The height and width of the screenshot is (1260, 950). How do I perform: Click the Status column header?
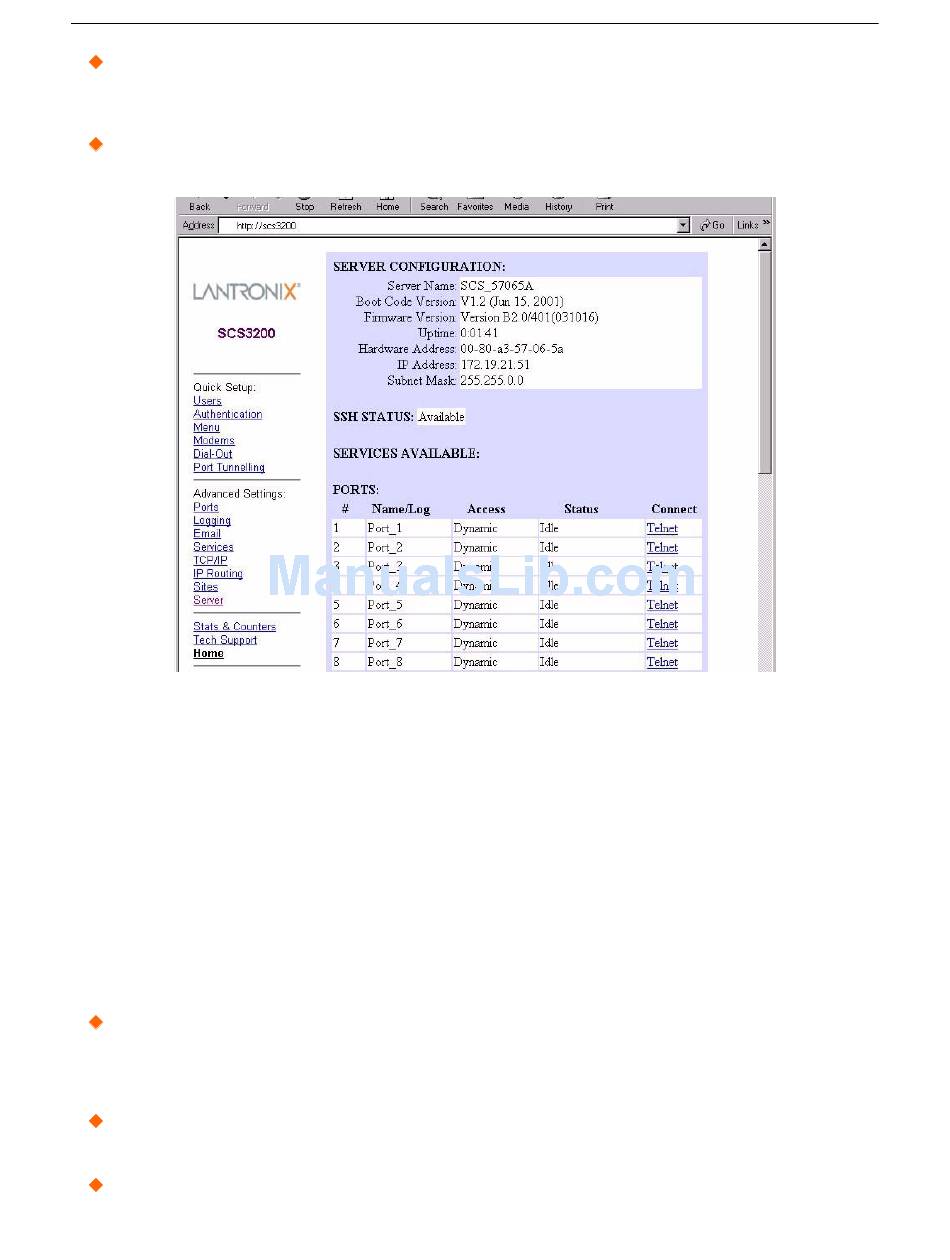[581, 509]
